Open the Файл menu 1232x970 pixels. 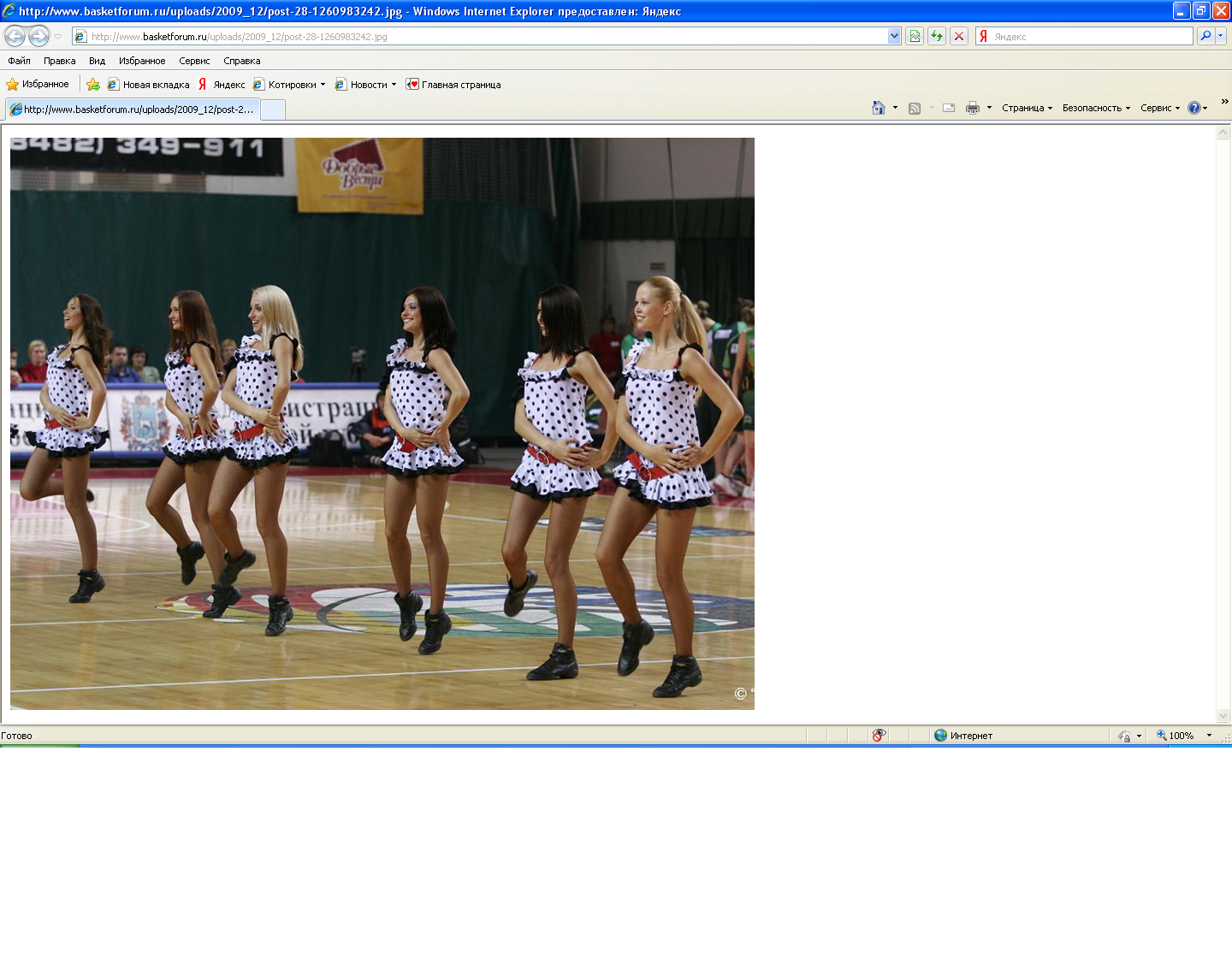tap(19, 61)
